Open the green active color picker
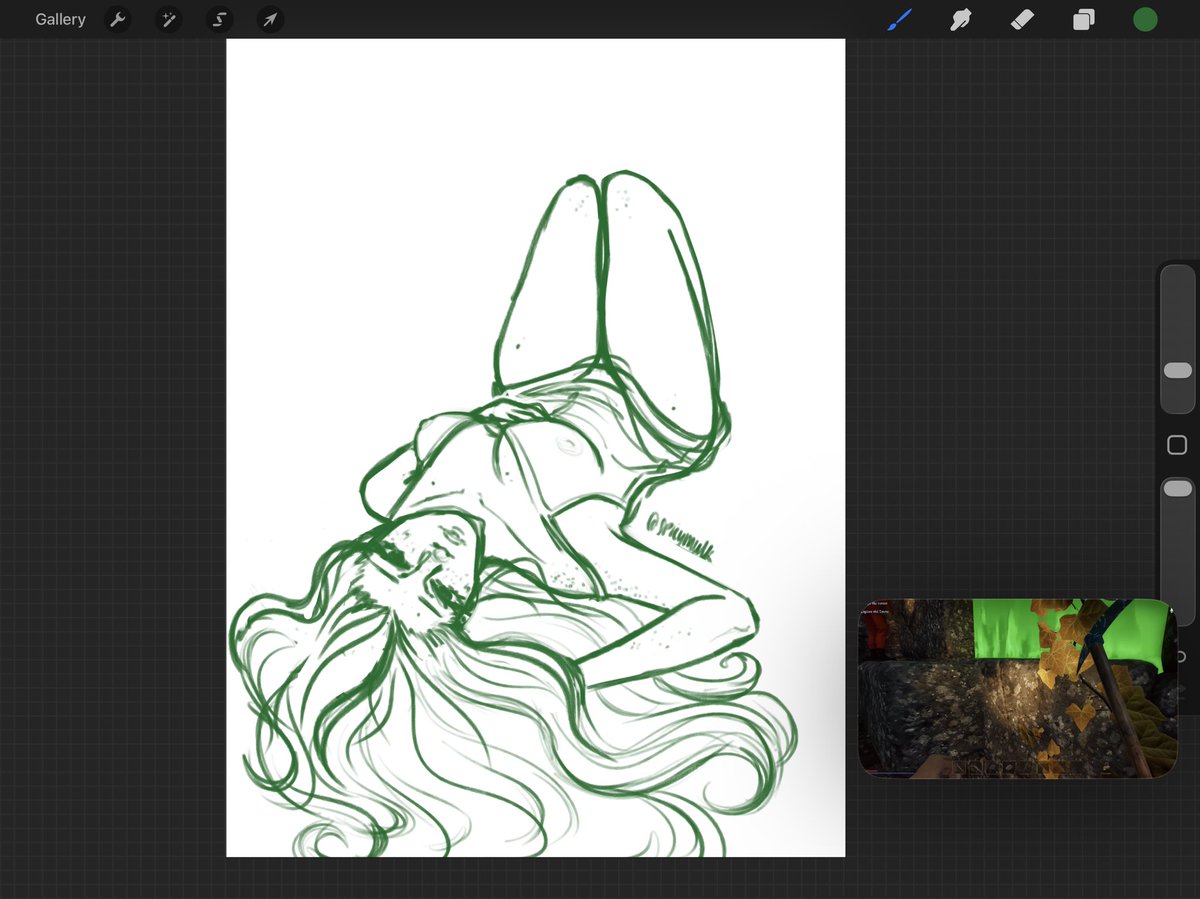1200x899 pixels. coord(1145,19)
